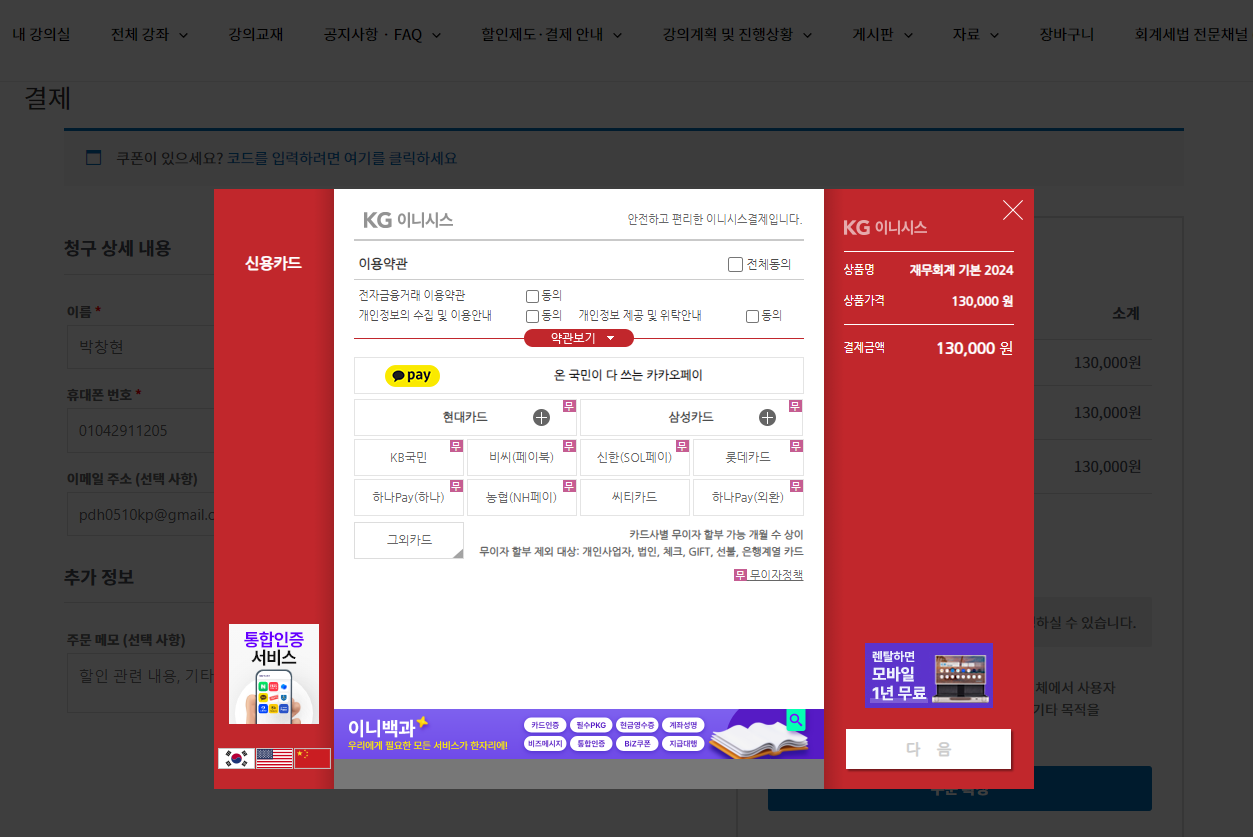The width and height of the screenshot is (1253, 837).
Task: Agree to 개인정보의 수집 및 이용안내
Action: click(532, 316)
